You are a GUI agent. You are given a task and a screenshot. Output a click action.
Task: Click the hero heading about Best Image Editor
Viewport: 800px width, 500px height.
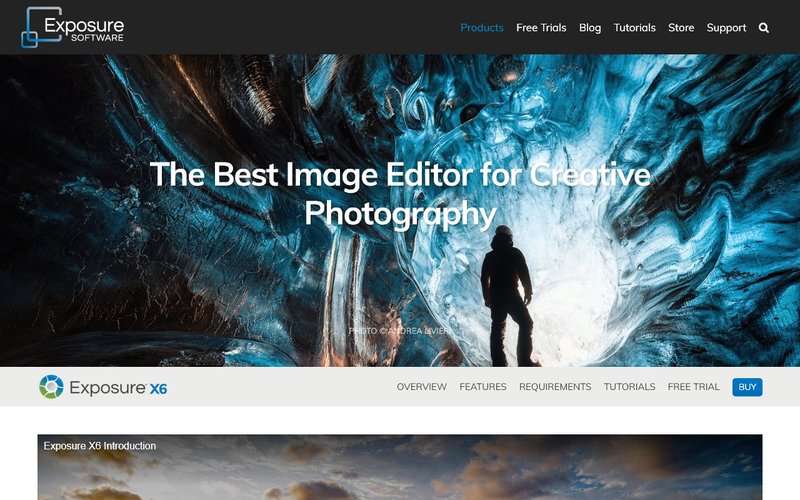400,194
